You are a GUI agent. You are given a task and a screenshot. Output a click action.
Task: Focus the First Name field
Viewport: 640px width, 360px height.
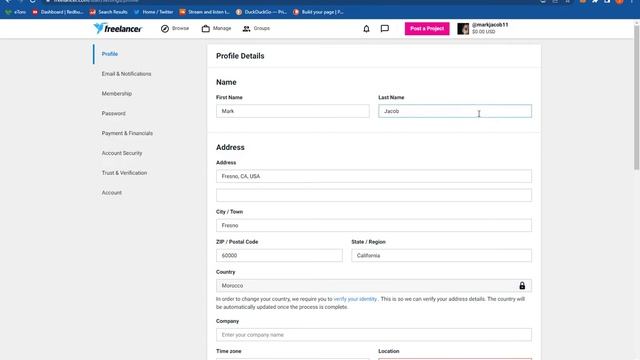point(293,111)
